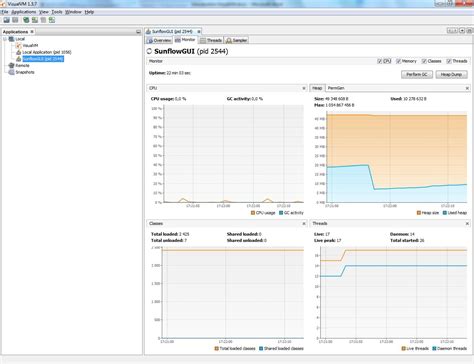This screenshot has height=364, width=474.
Task: Uncheck the Memory checkbox
Action: [398, 61]
